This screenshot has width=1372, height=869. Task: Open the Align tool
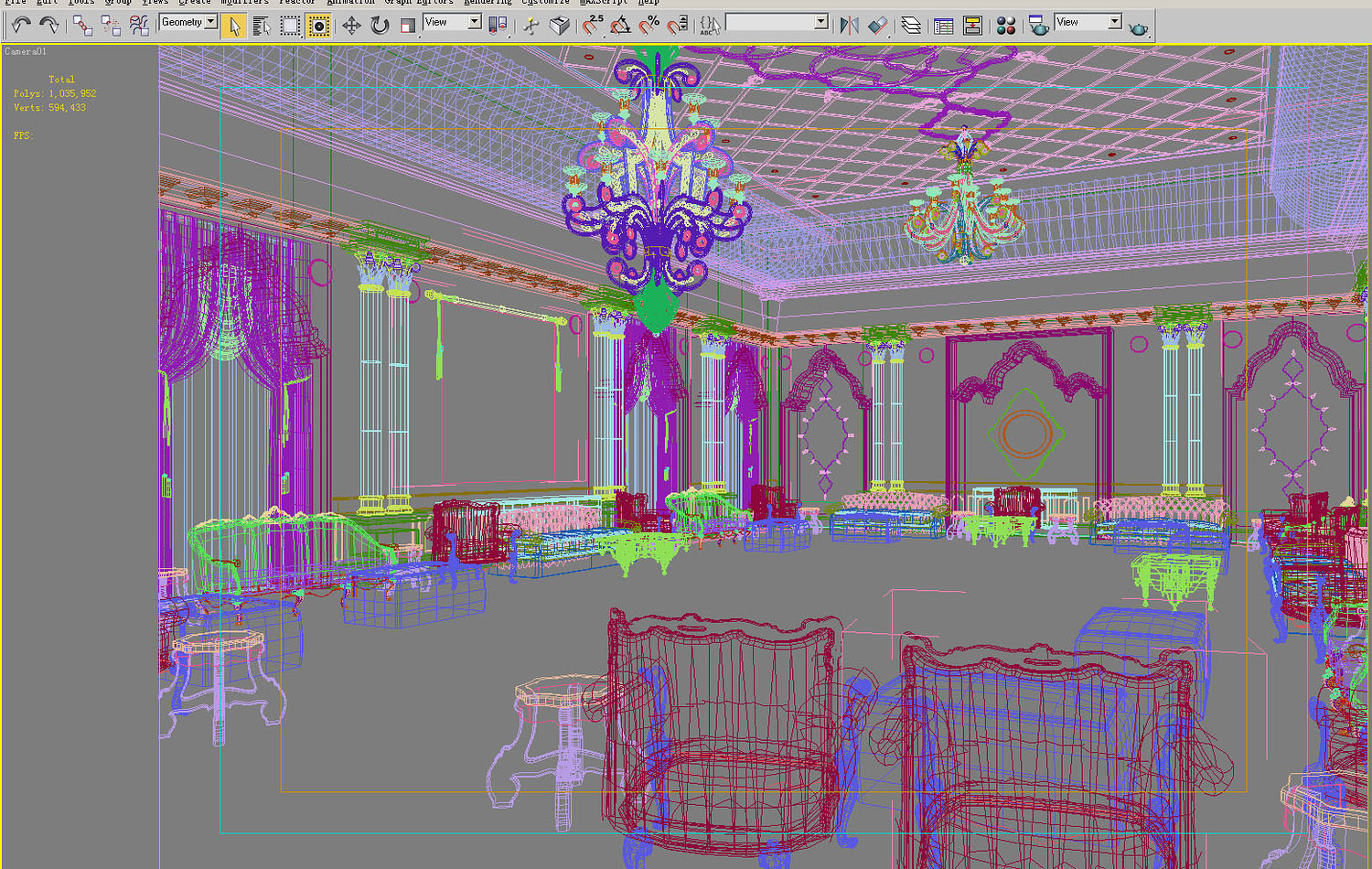[x=878, y=26]
